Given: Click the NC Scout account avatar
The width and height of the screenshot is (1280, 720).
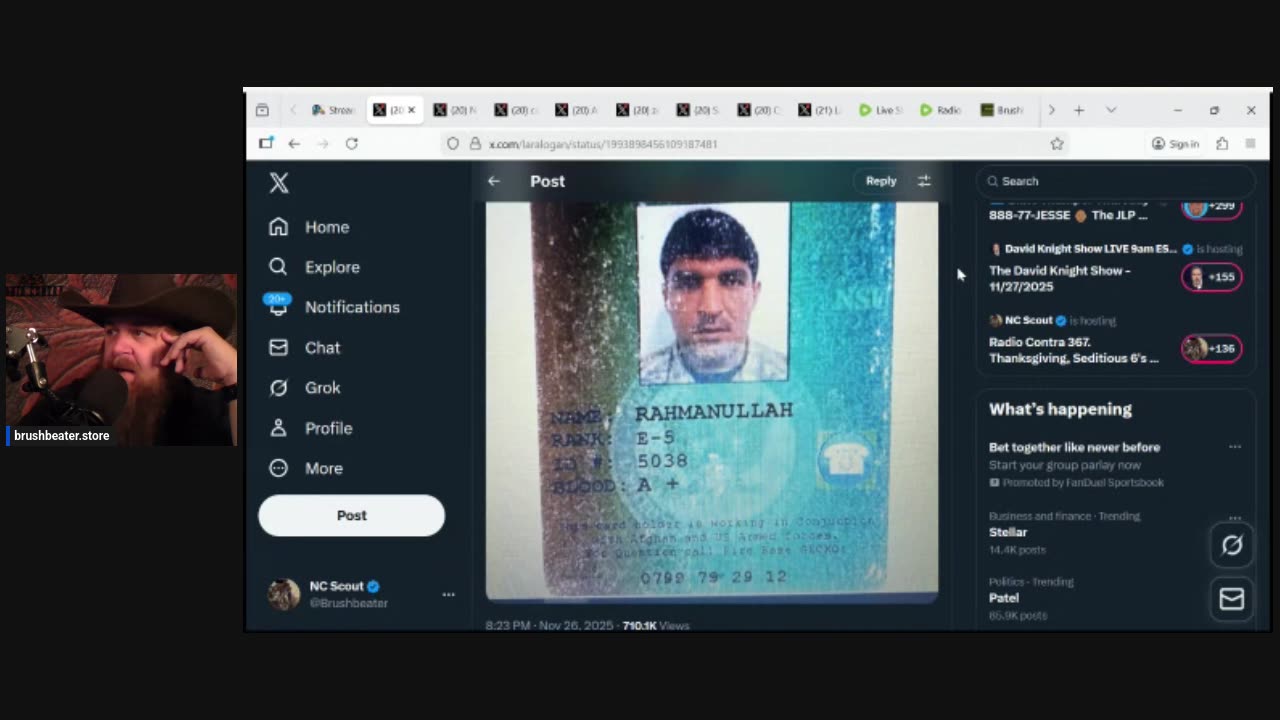Looking at the screenshot, I should pos(284,594).
